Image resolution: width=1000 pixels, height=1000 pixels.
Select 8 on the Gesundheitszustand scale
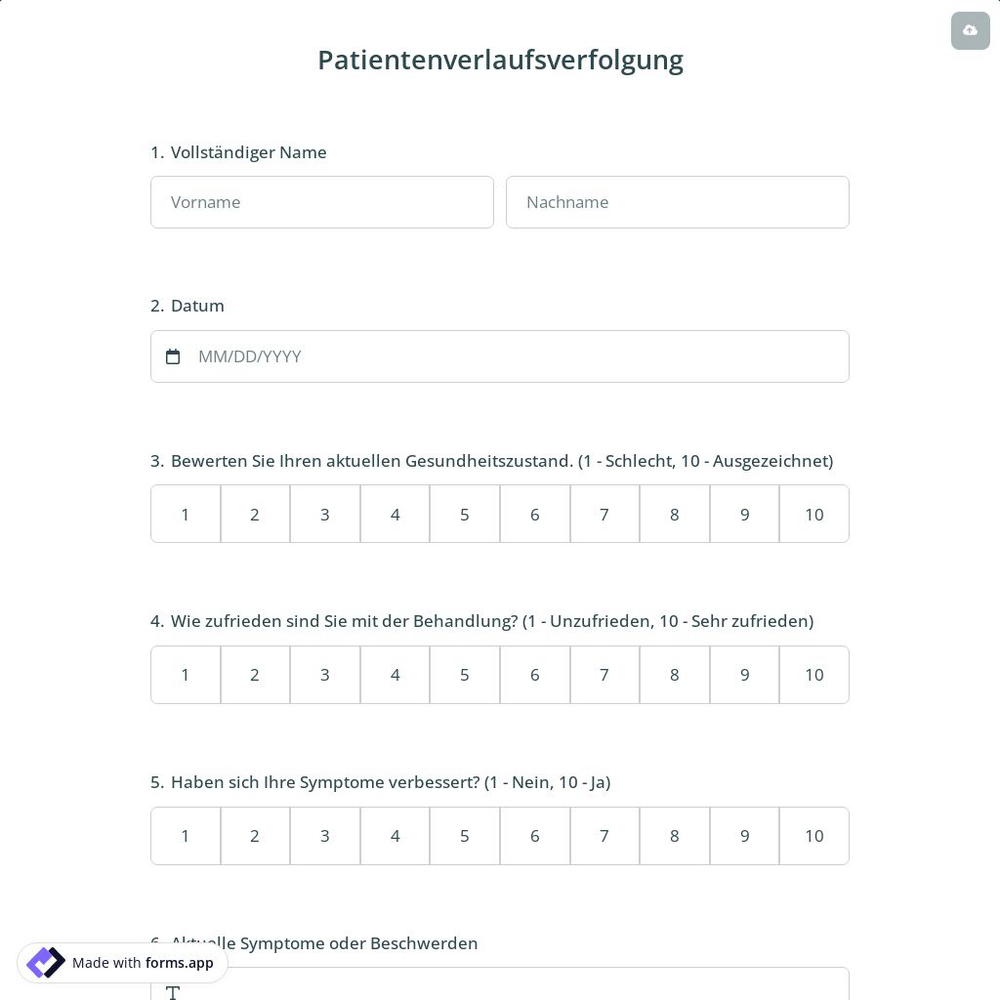(x=674, y=514)
